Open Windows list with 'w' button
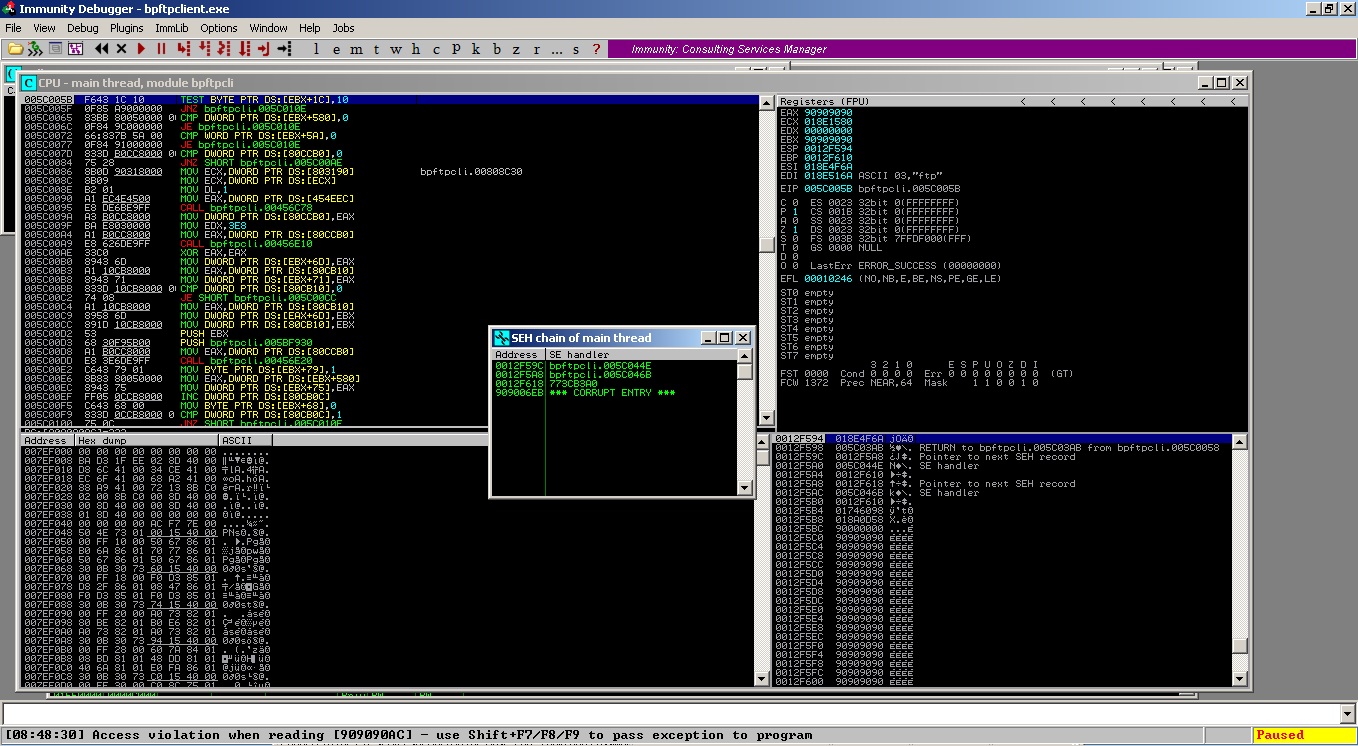The height and width of the screenshot is (746, 1358). pos(396,48)
